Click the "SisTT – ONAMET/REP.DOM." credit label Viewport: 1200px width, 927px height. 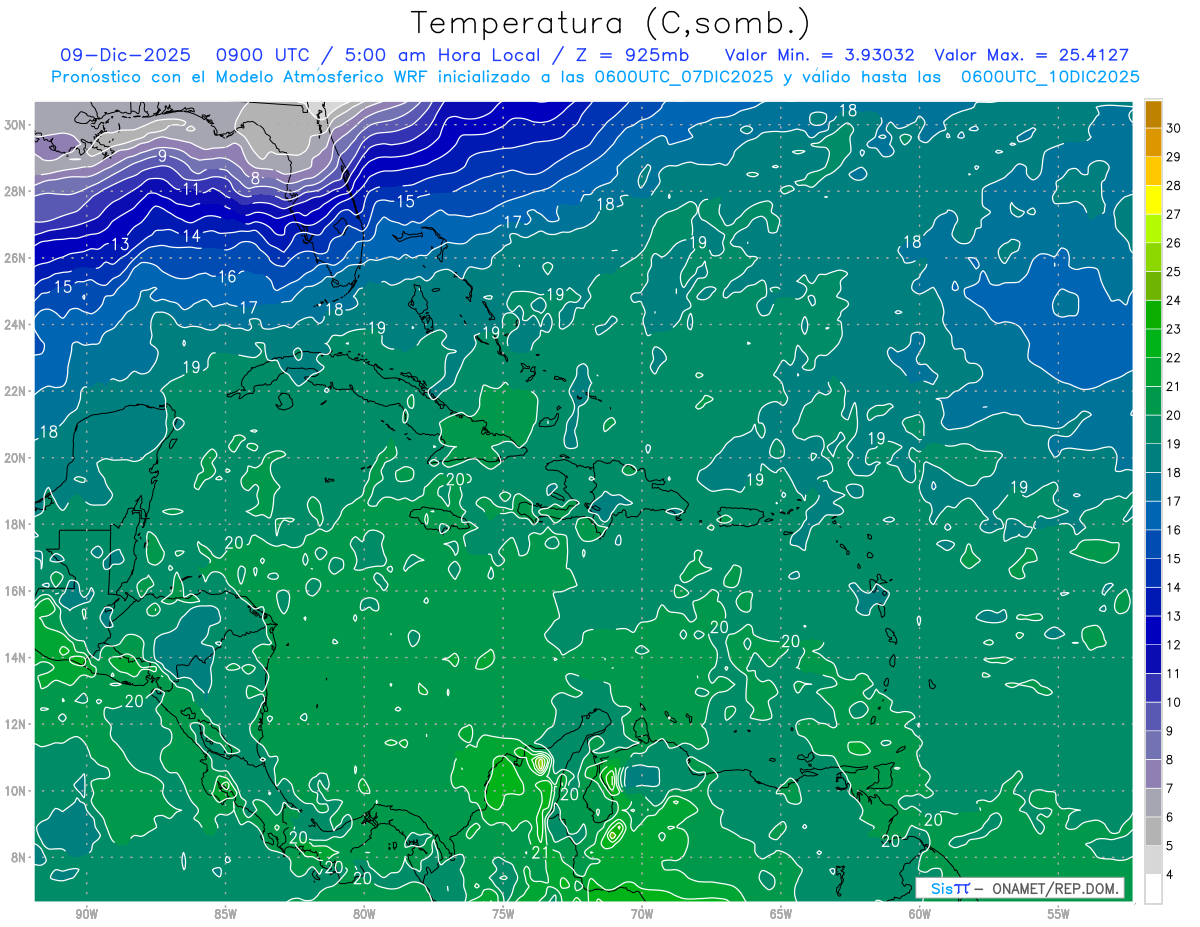pyautogui.click(x=1021, y=888)
